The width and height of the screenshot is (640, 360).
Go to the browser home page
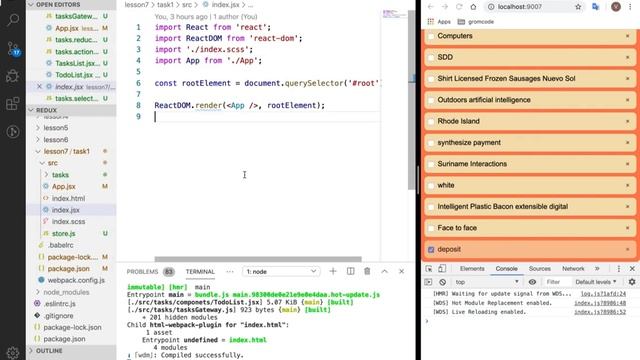click(x=473, y=7)
